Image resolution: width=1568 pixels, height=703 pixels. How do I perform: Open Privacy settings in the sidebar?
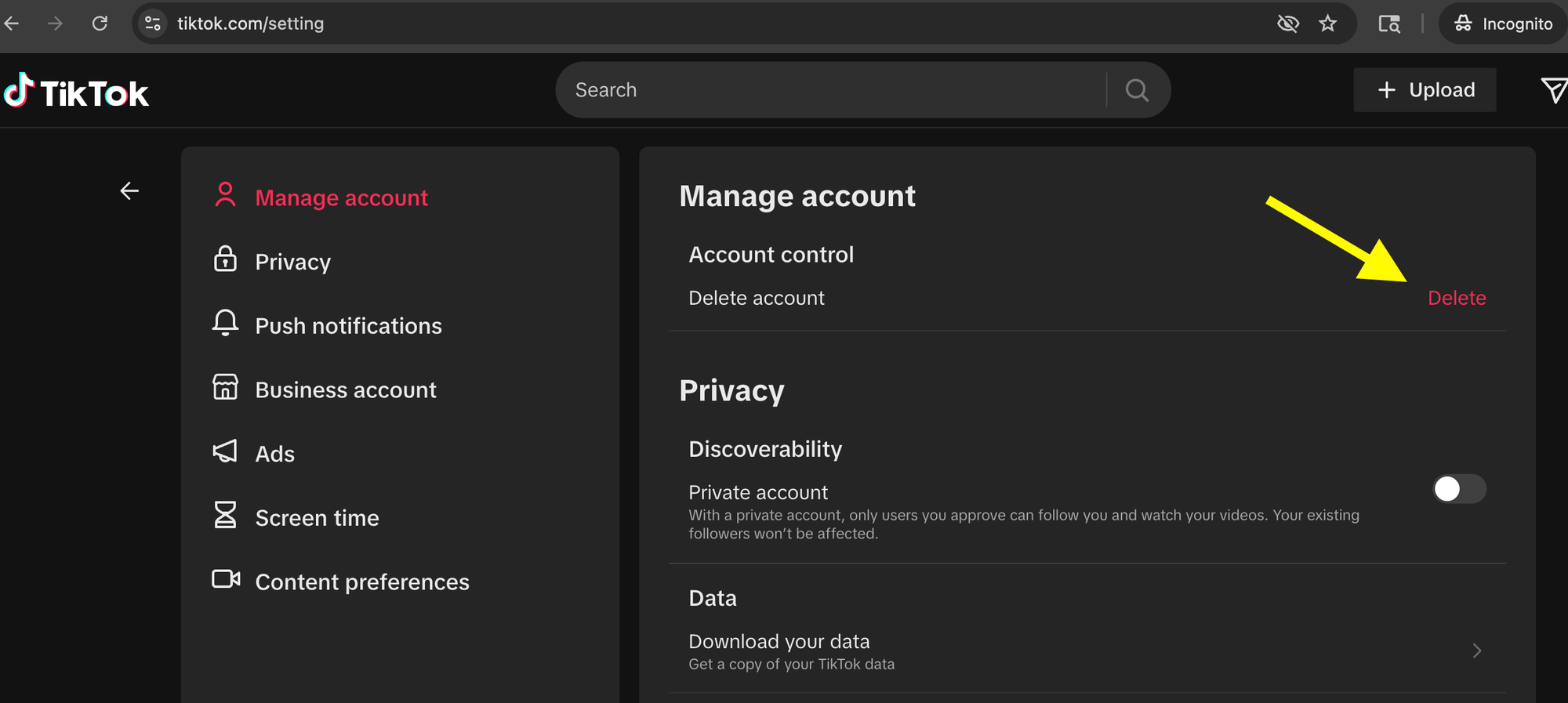292,262
